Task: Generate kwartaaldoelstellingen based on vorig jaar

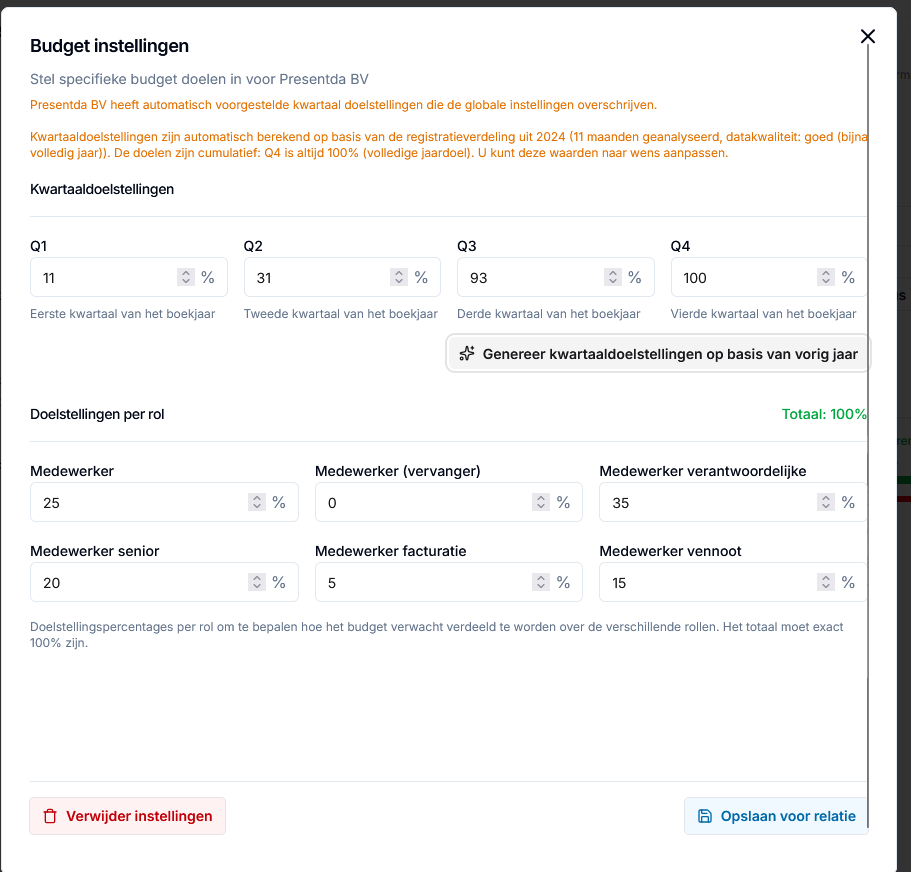Action: tap(658, 353)
